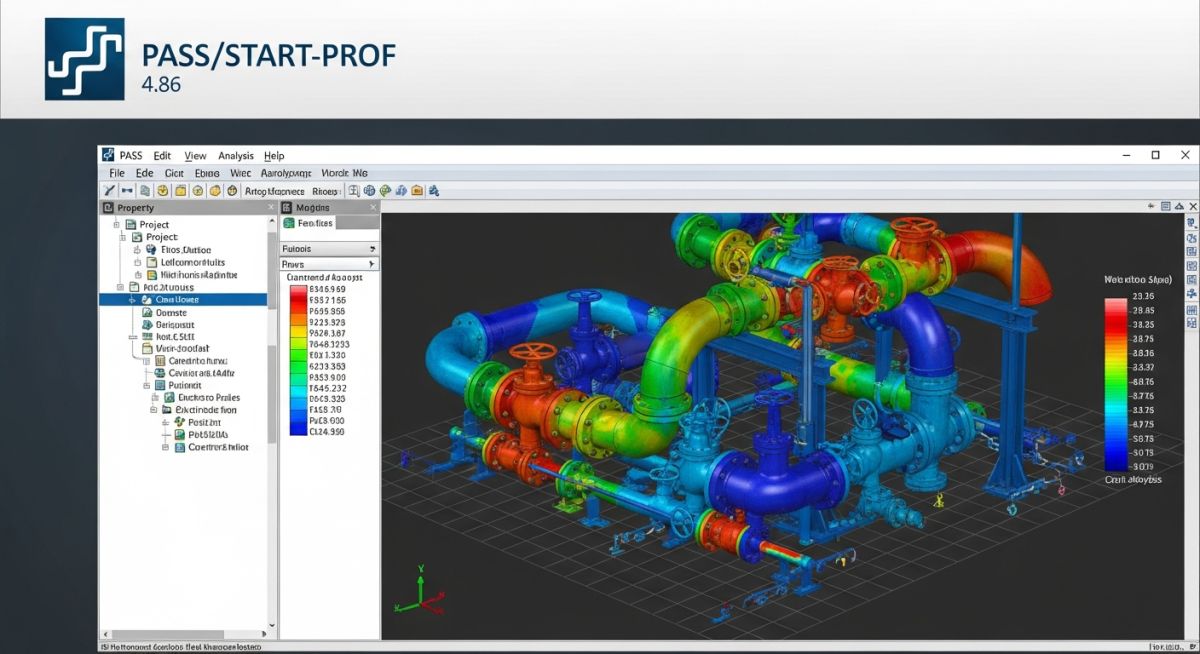Expand the Coentrer tree node
The image size is (1200, 654).
166,447
